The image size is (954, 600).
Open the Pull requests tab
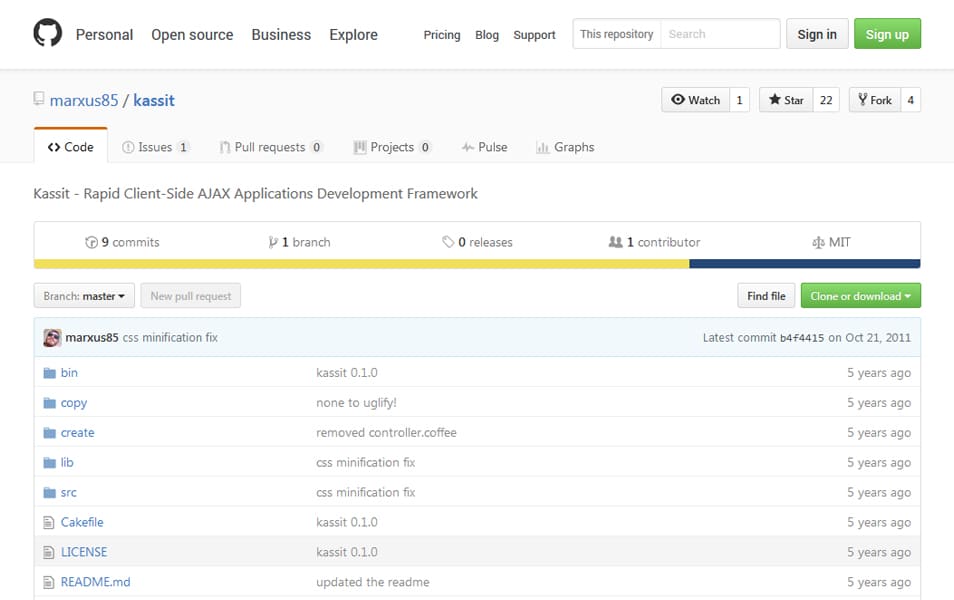(x=270, y=147)
